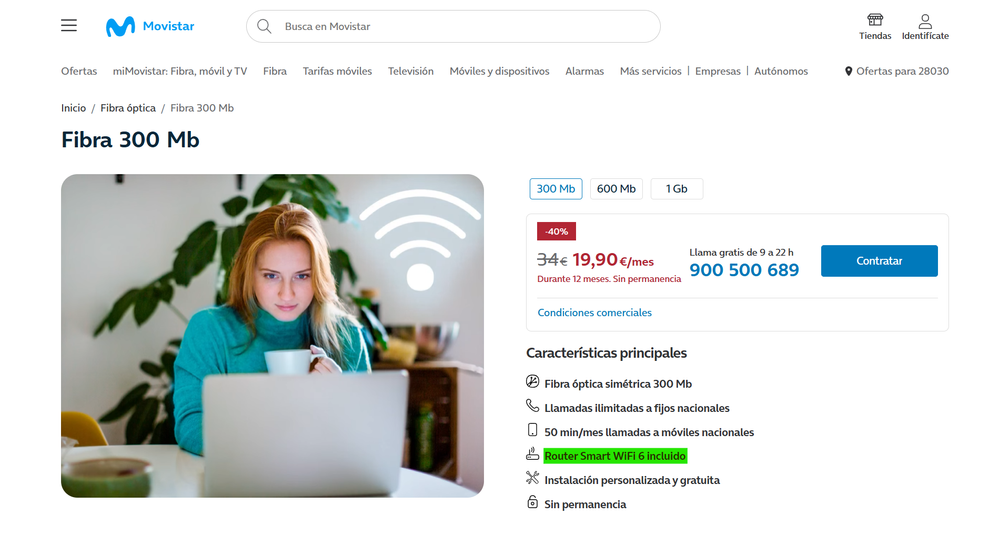Open the Fibra menu item
Screen dimensions: 999x534
[275, 71]
